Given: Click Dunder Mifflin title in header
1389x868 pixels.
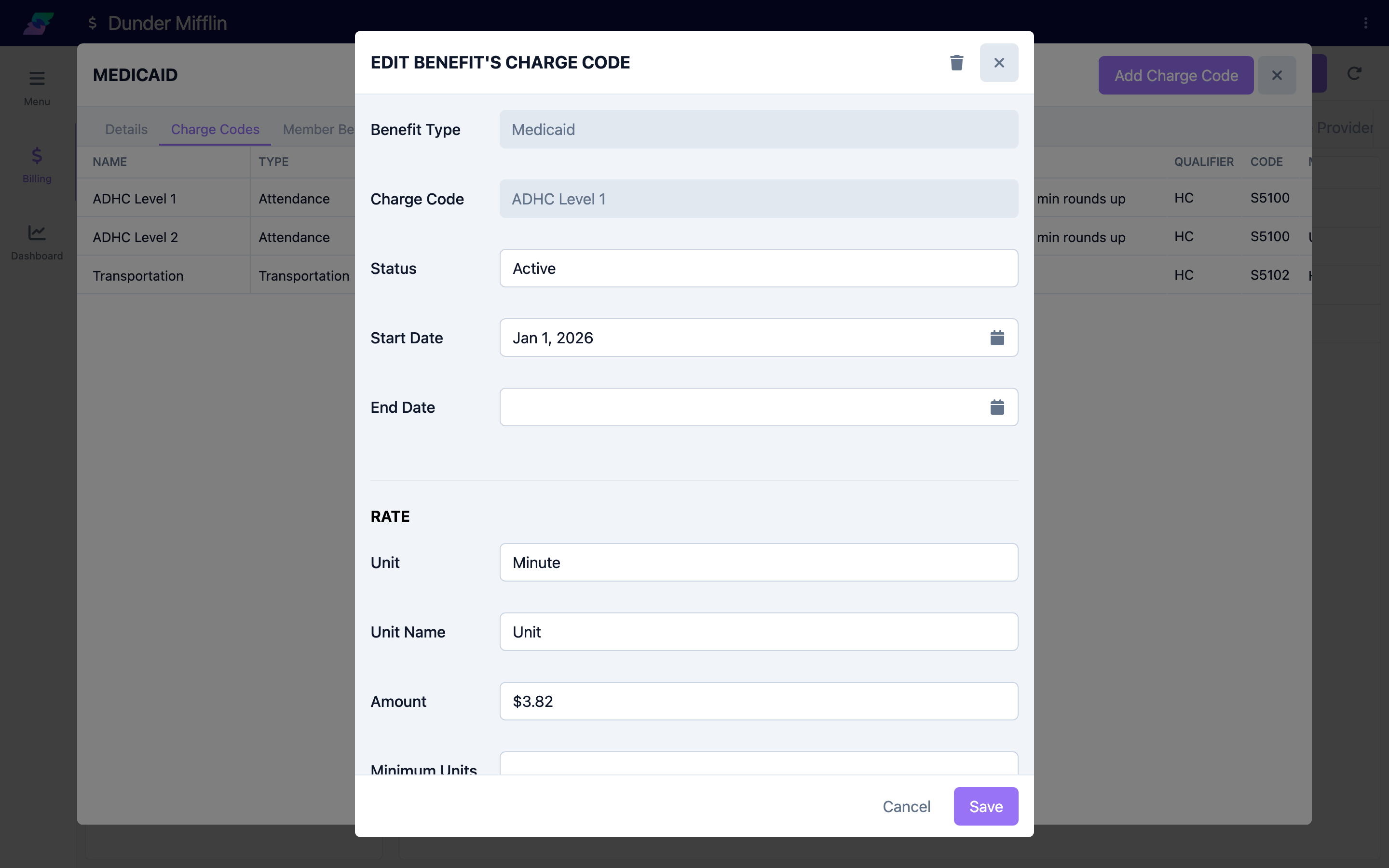Looking at the screenshot, I should (167, 23).
